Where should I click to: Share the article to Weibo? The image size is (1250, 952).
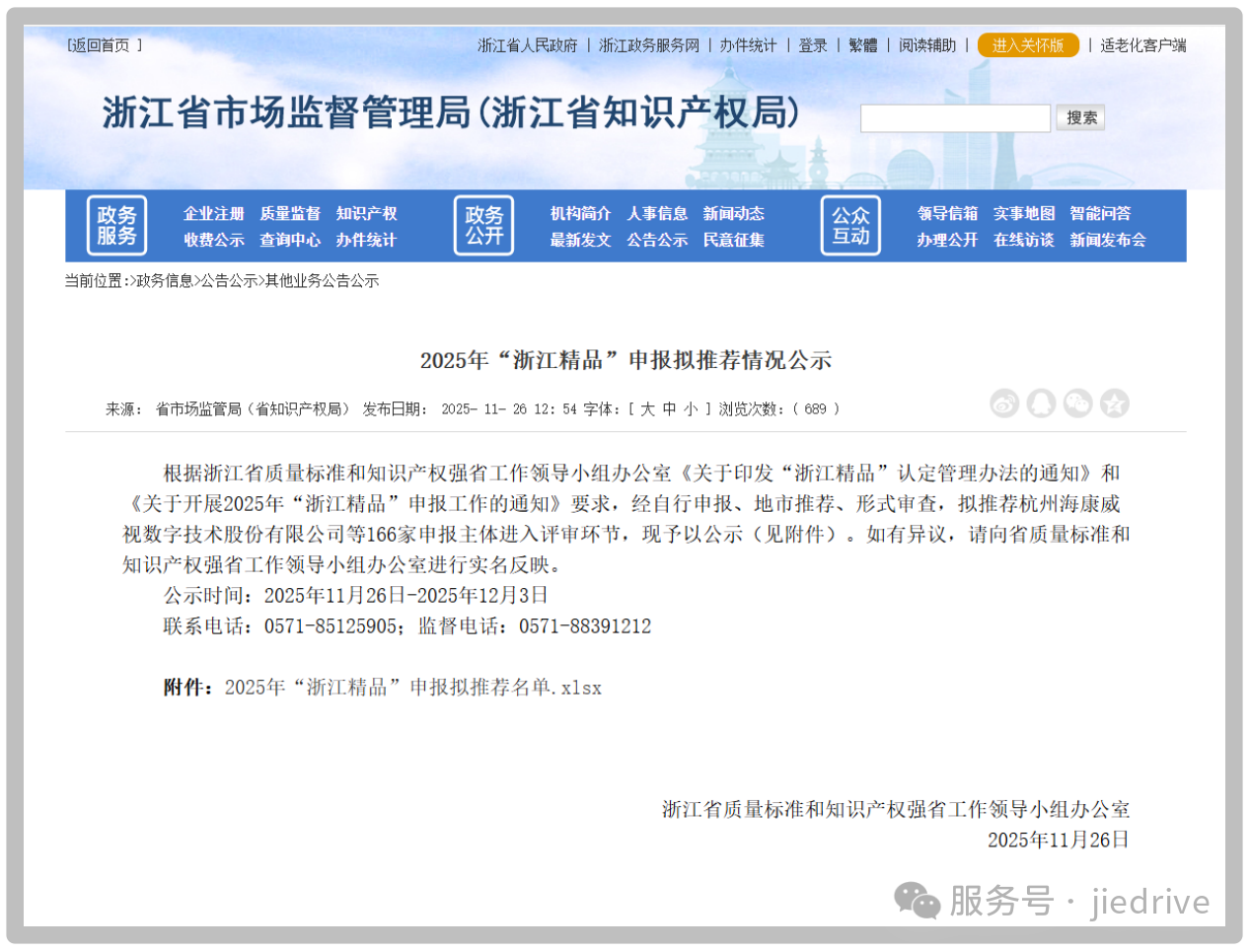click(1004, 403)
